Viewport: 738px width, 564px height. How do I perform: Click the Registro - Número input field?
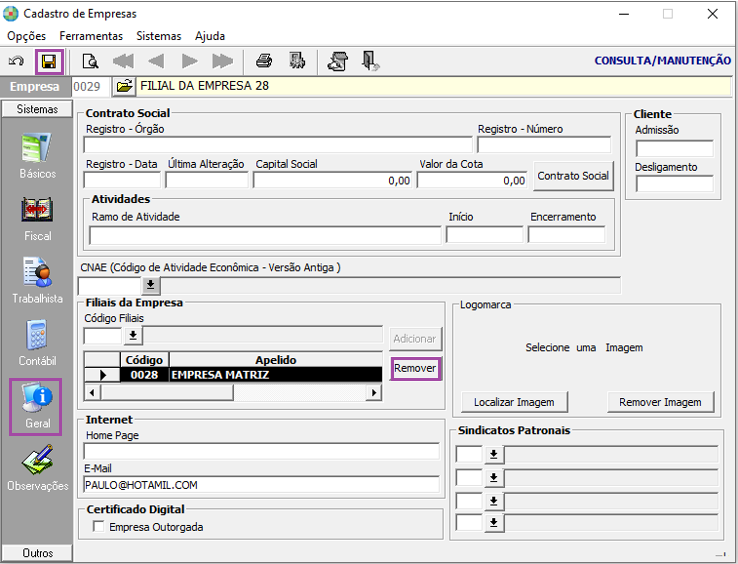(544, 145)
